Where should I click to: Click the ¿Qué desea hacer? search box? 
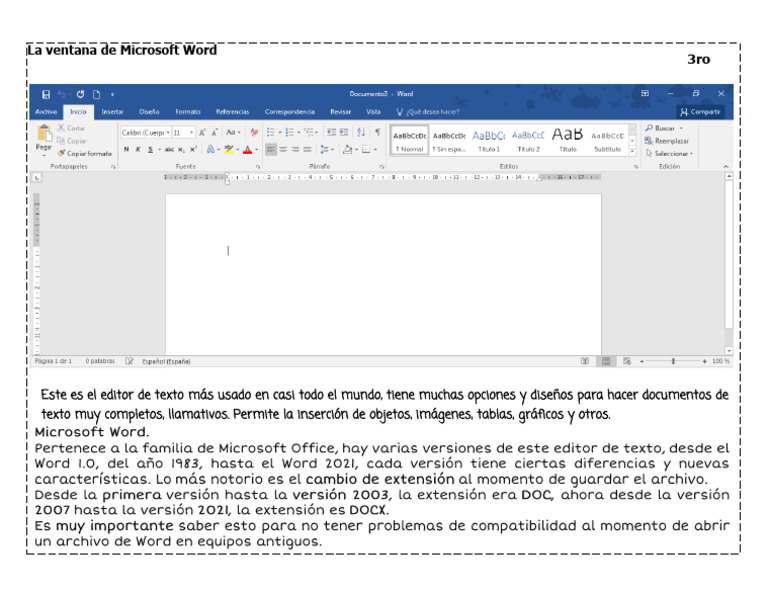pyautogui.click(x=428, y=112)
